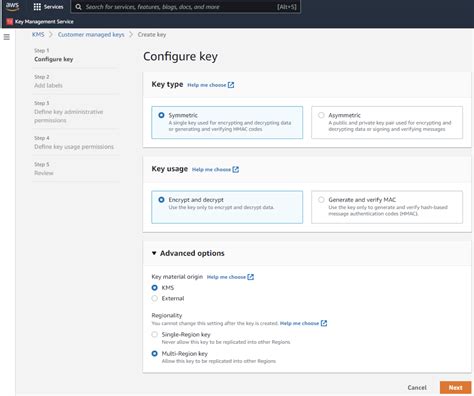This screenshot has height=396, width=474.
Task: Open Step 1 Configure key
Action: tap(54, 59)
